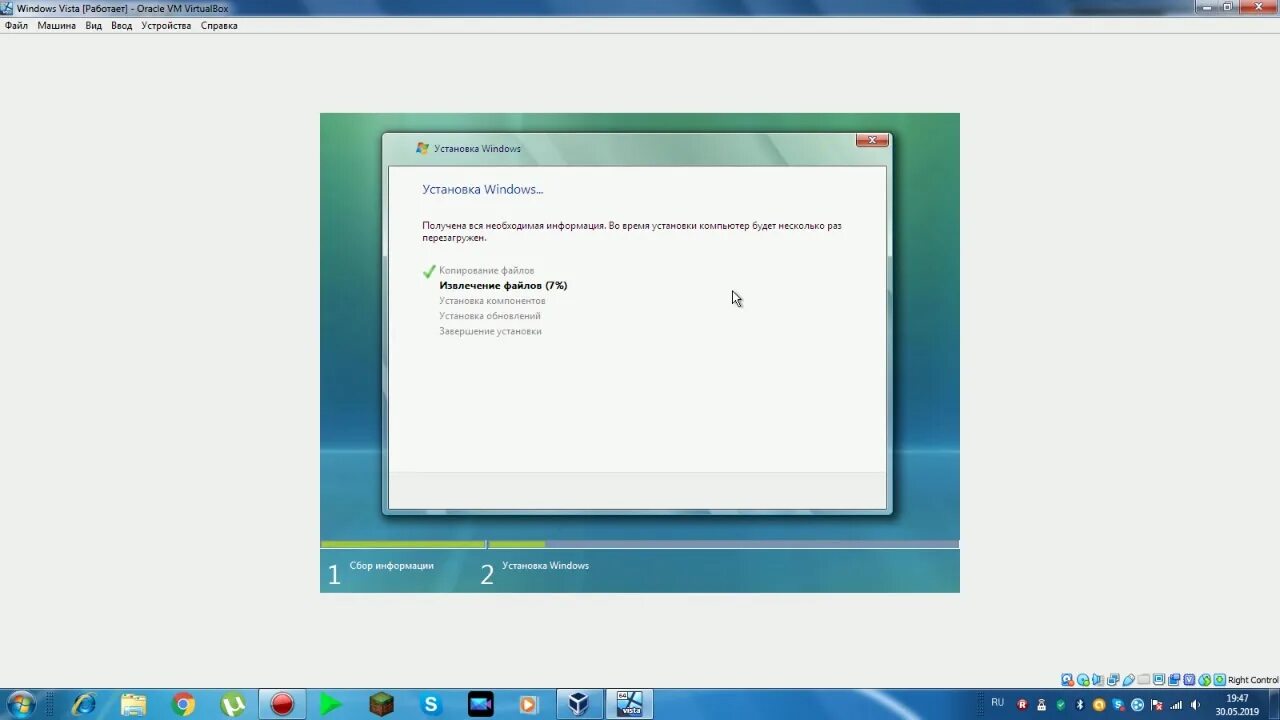Screen dimensions: 1280x720
Task: Launch VirtualBox from the taskbar
Action: pyautogui.click(x=578, y=704)
